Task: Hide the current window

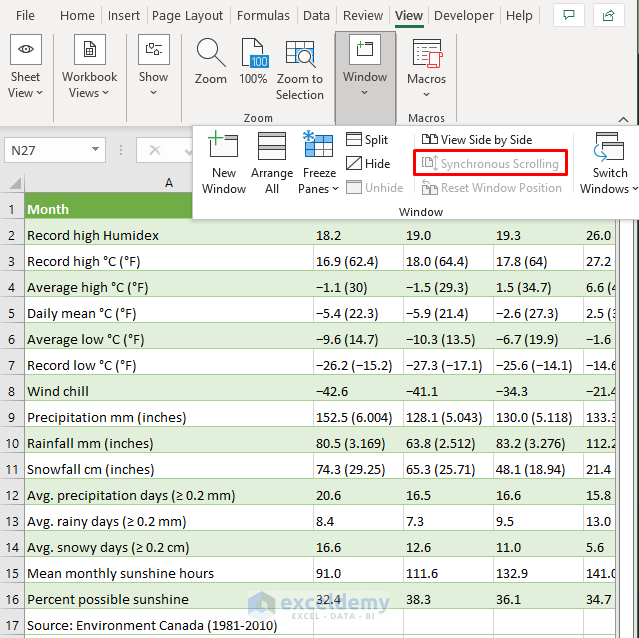Action: coord(368,163)
